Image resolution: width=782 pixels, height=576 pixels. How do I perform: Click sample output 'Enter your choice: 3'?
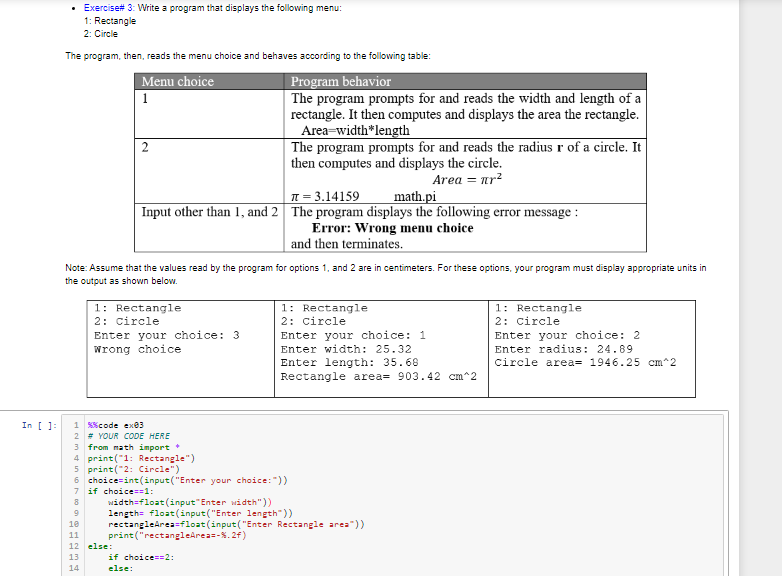(167, 335)
